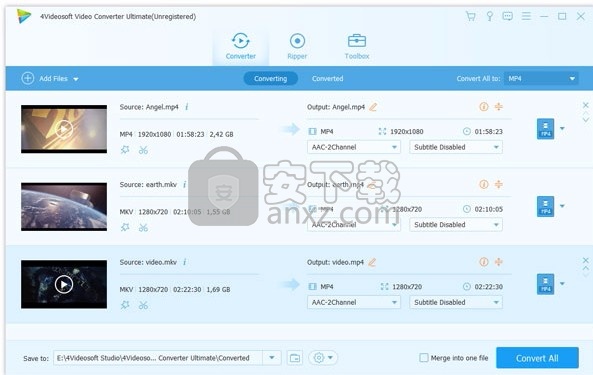Click the compress icon for video.mp4

point(499,262)
